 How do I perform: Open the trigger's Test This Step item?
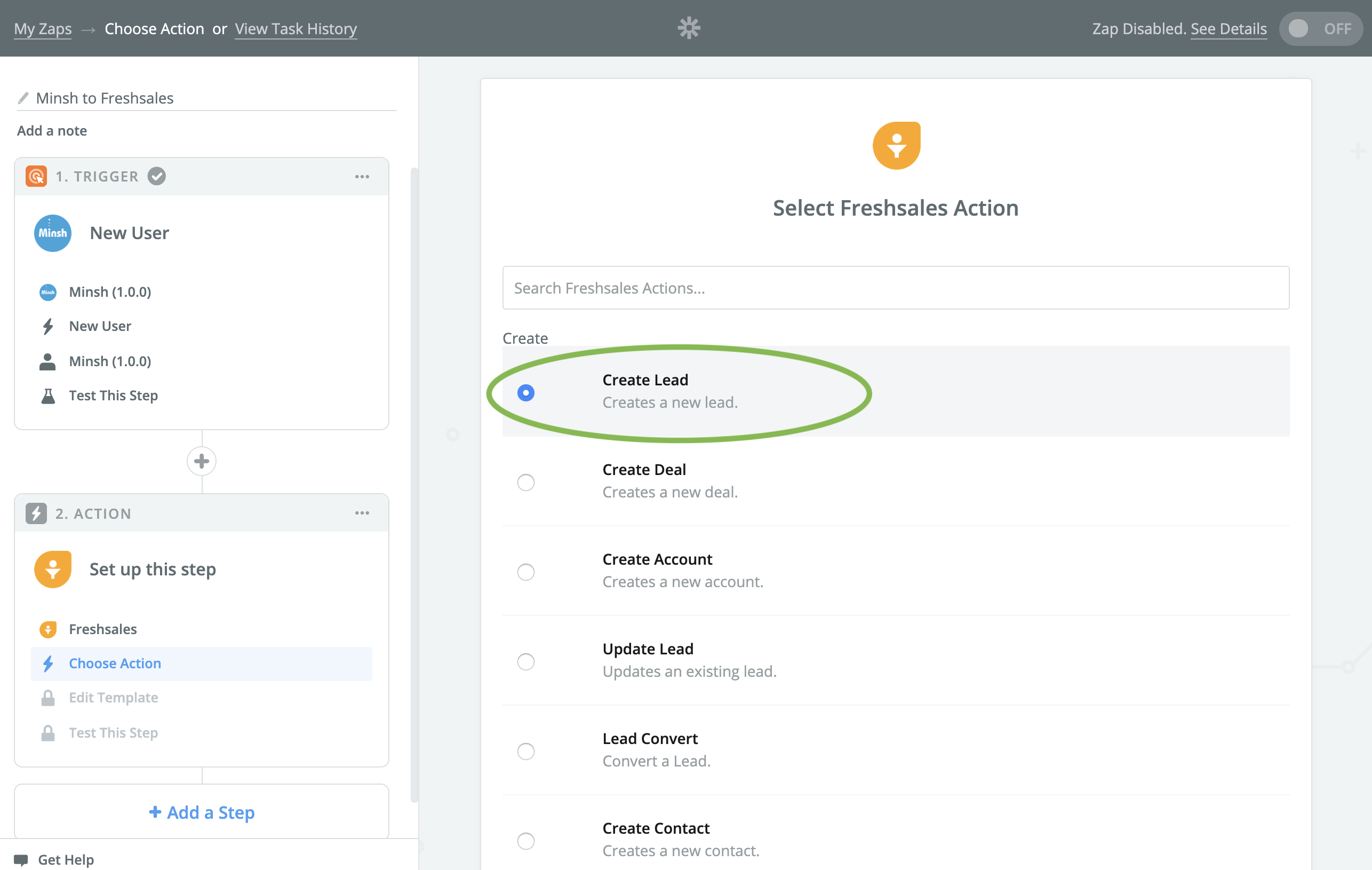click(x=202, y=396)
